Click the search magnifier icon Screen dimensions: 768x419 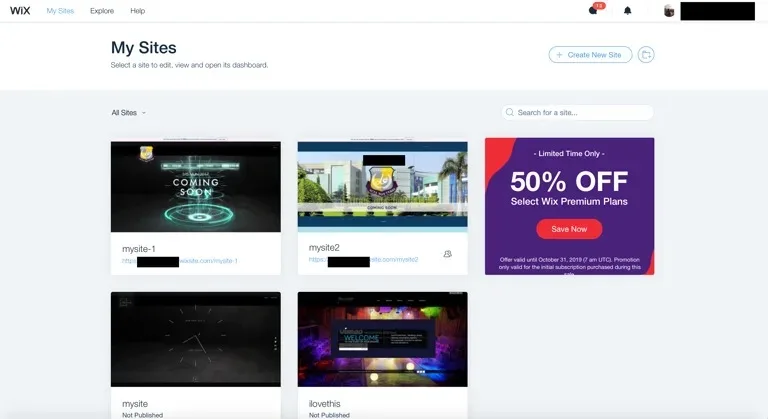point(509,112)
